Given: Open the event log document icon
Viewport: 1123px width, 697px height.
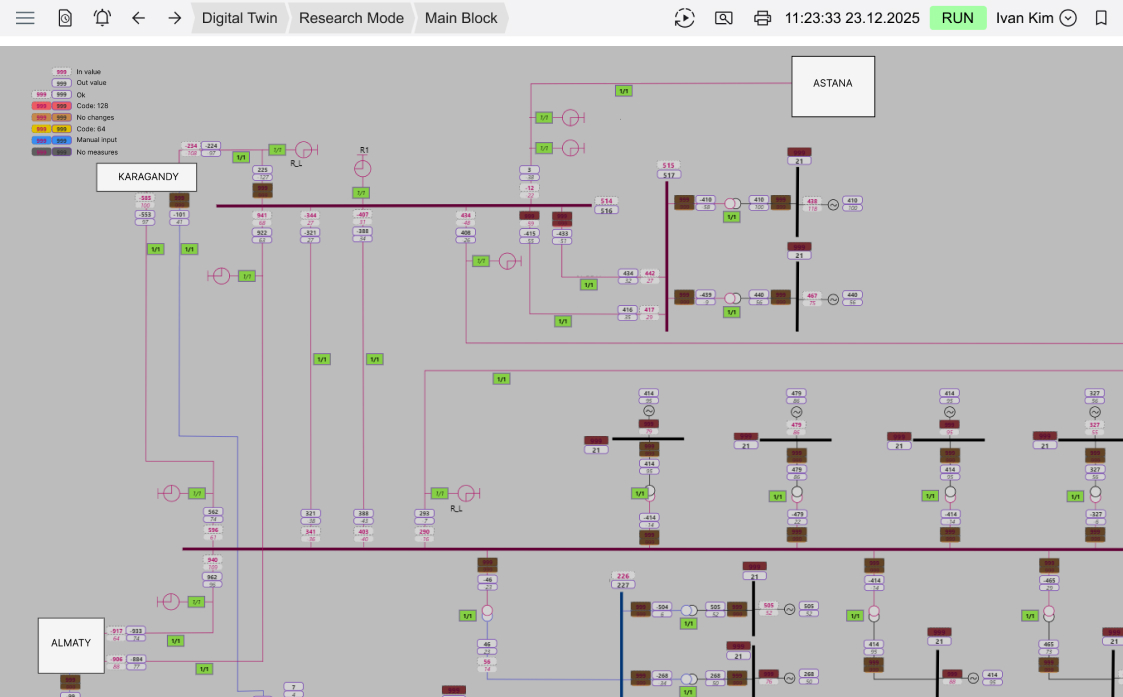Looking at the screenshot, I should pos(65,18).
